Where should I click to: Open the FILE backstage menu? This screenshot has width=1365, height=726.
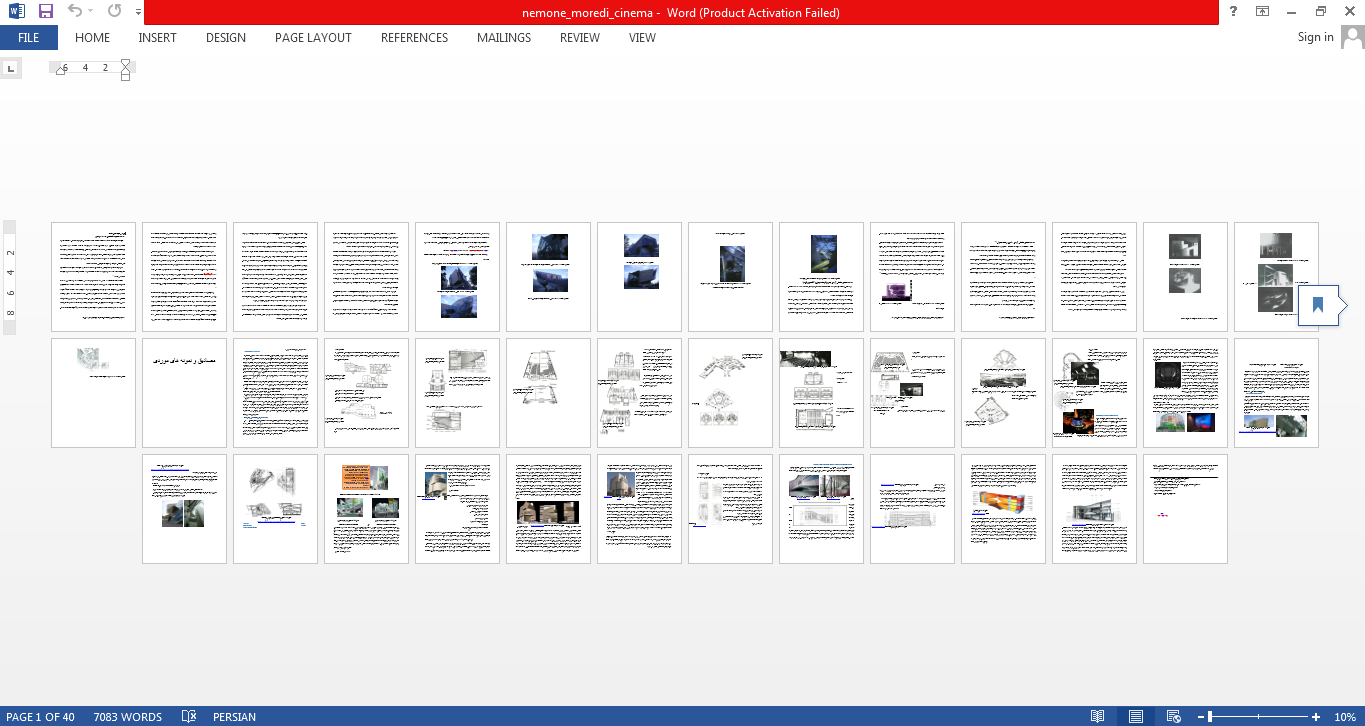click(28, 38)
